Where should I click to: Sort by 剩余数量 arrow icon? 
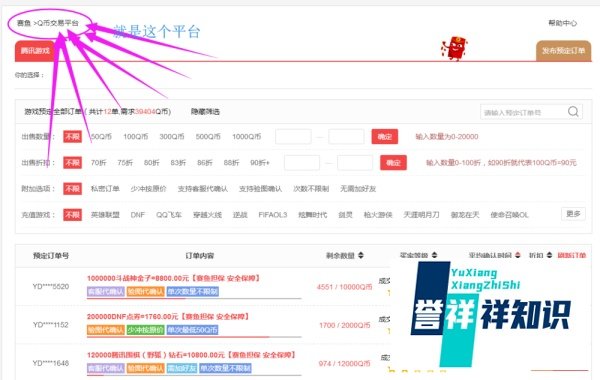click(x=361, y=255)
